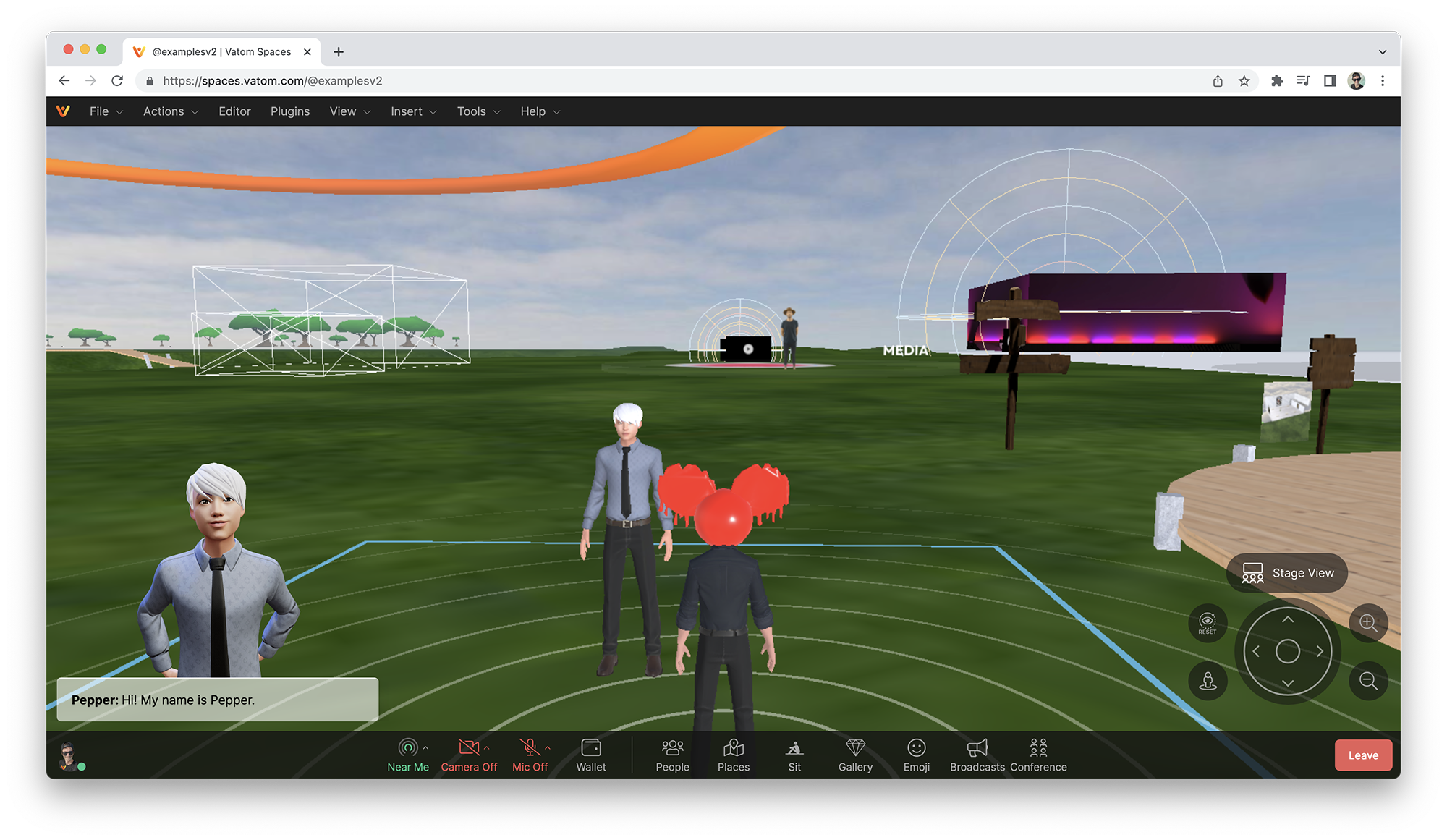Switch to Stage View
Image resolution: width=1447 pixels, height=840 pixels.
(x=1287, y=573)
